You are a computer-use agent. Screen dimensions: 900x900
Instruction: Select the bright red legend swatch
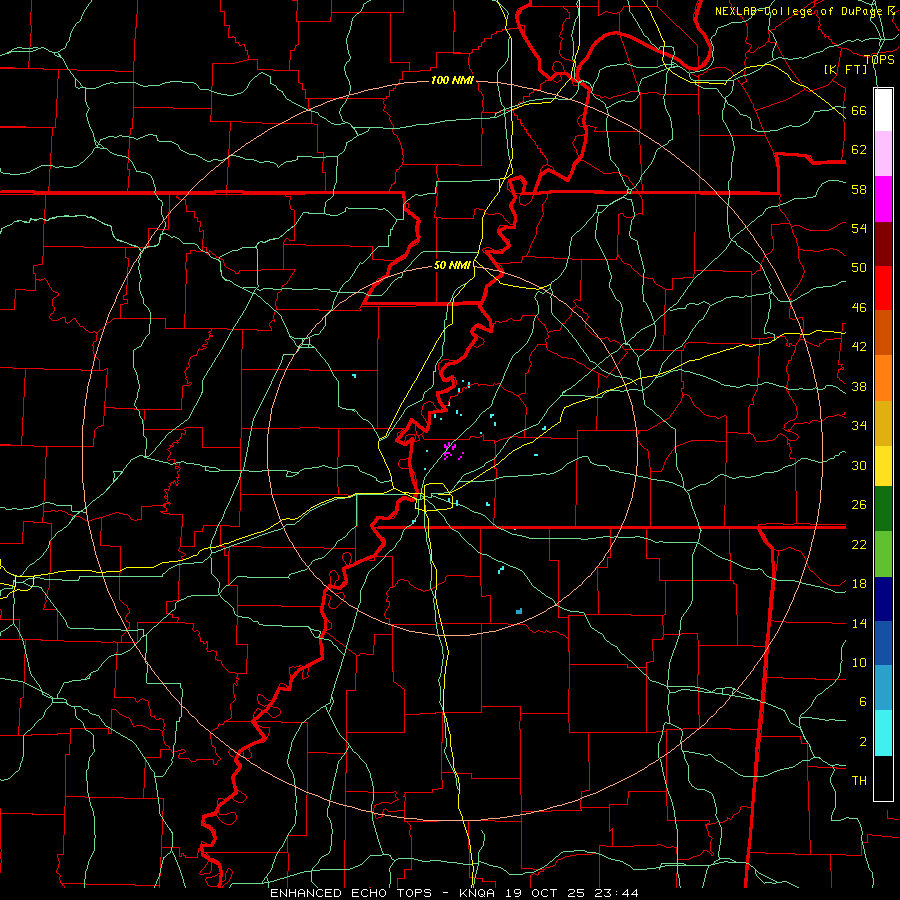(x=883, y=288)
